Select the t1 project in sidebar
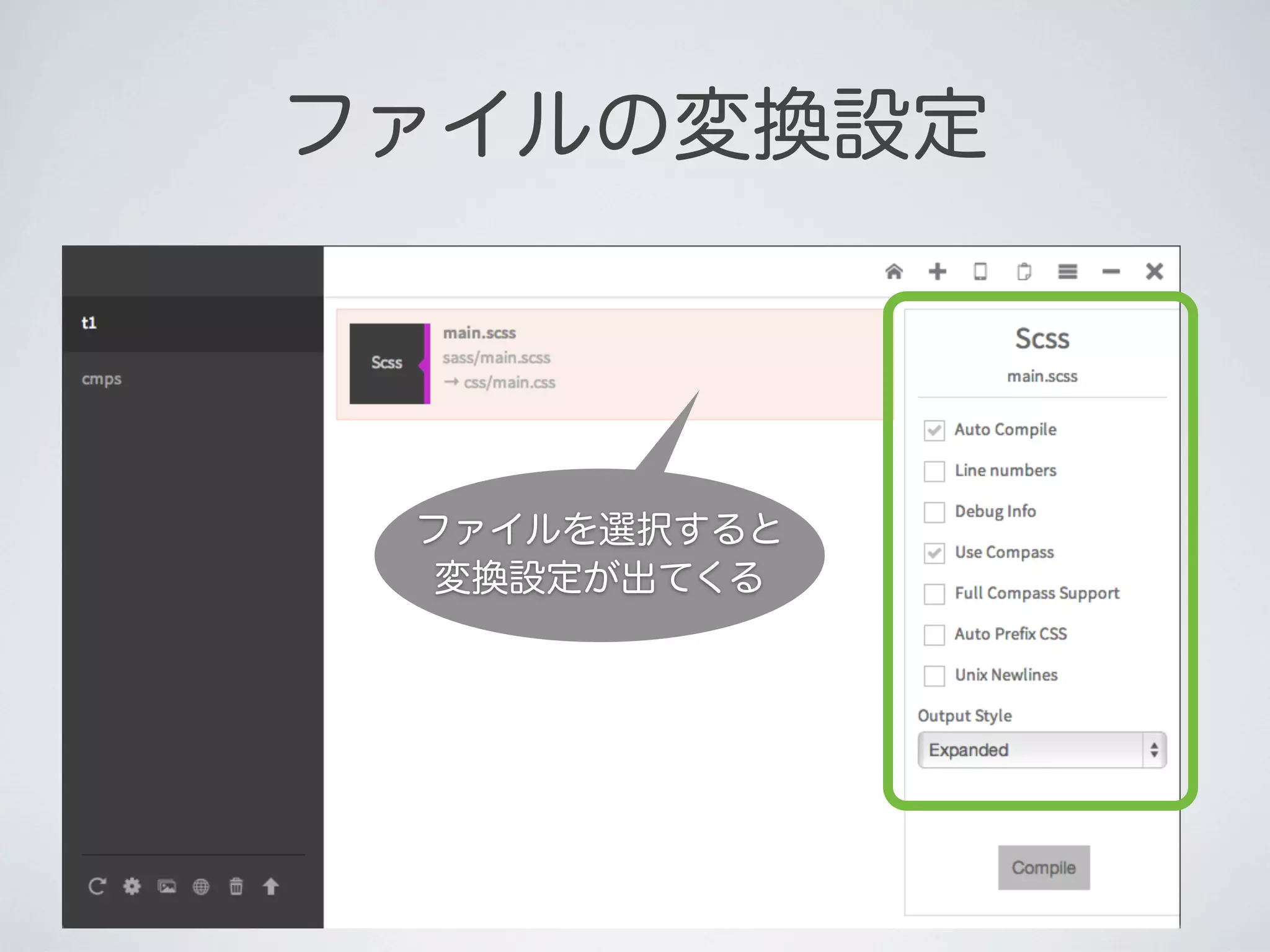This screenshot has height=952, width=1270. pyautogui.click(x=192, y=324)
